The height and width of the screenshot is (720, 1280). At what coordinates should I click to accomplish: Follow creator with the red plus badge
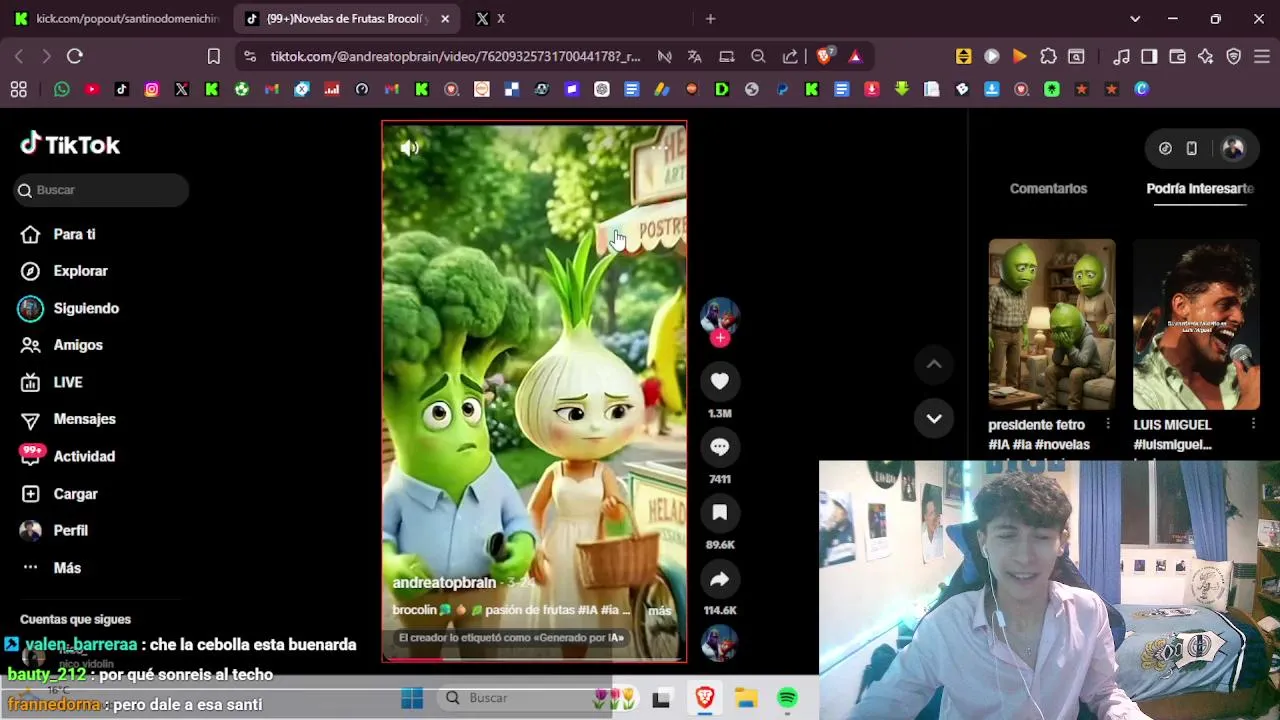click(720, 338)
